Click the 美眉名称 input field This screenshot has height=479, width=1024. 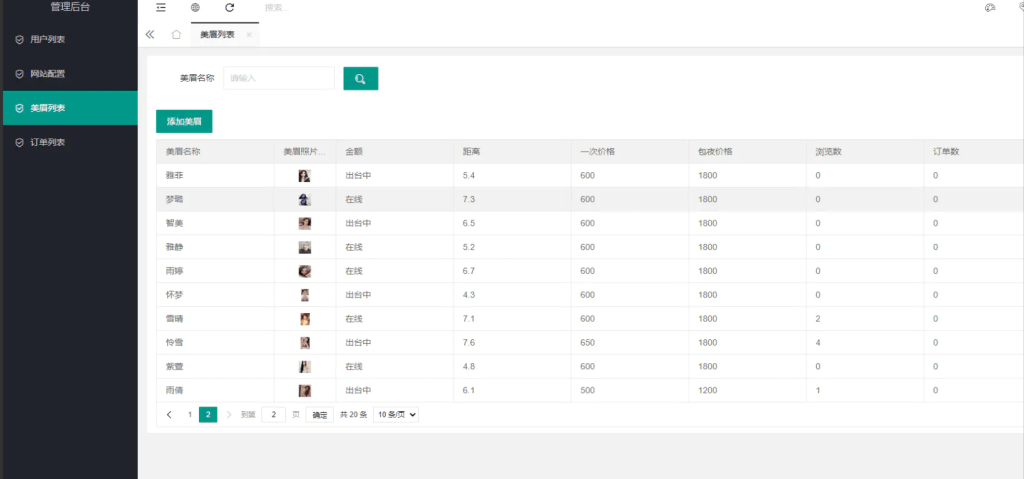(279, 78)
